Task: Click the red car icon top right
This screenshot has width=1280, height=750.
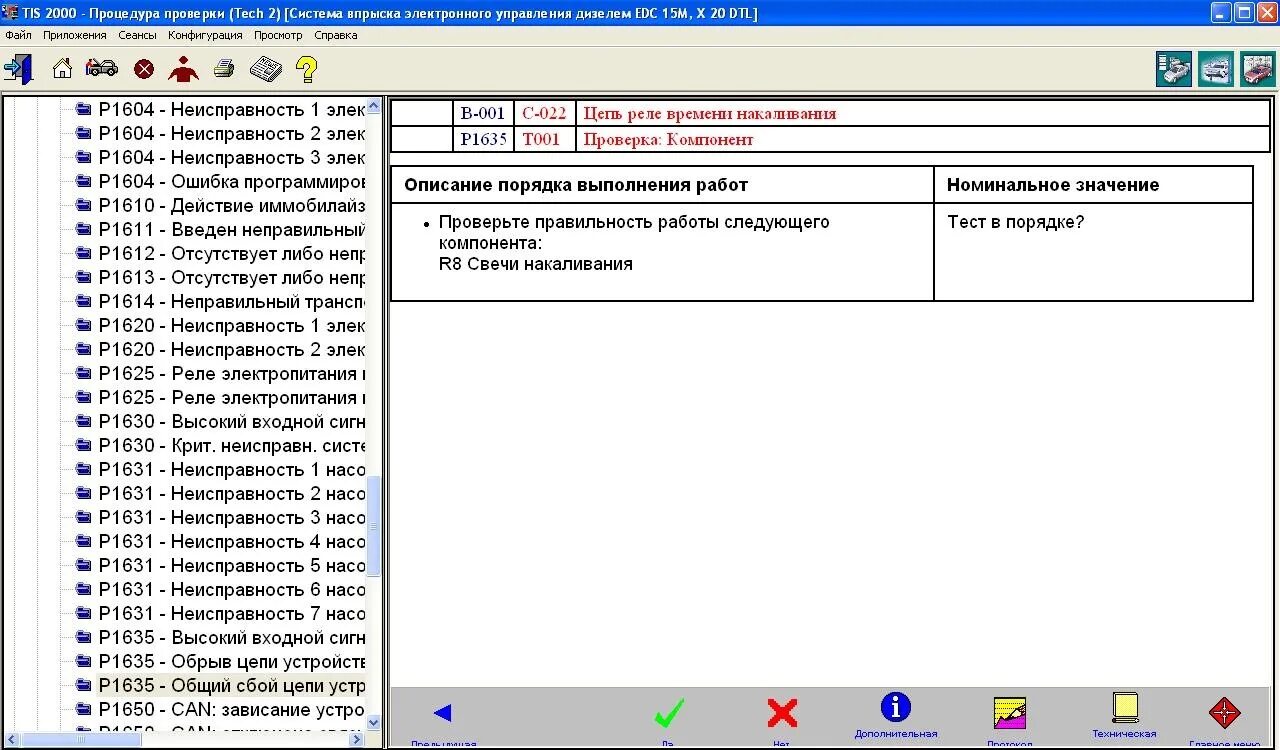Action: [x=1258, y=69]
